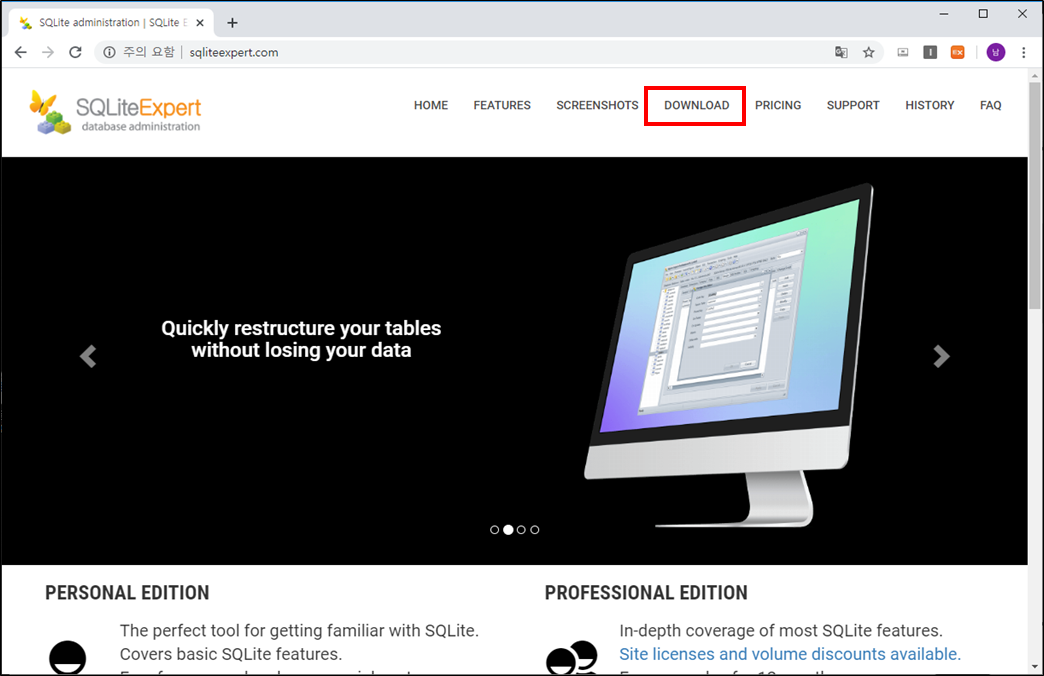
Task: Maximize the browser window
Action: [983, 14]
